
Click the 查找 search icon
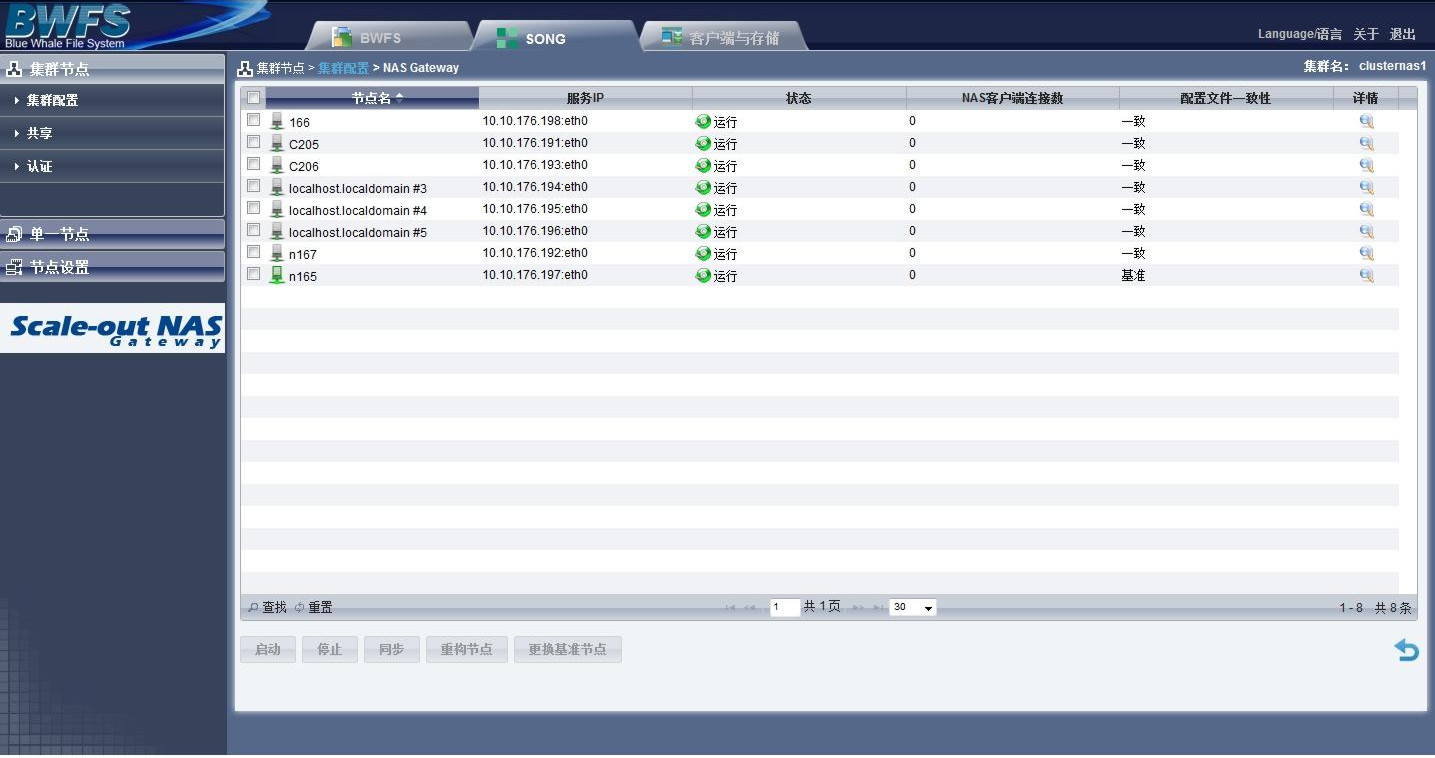click(253, 607)
